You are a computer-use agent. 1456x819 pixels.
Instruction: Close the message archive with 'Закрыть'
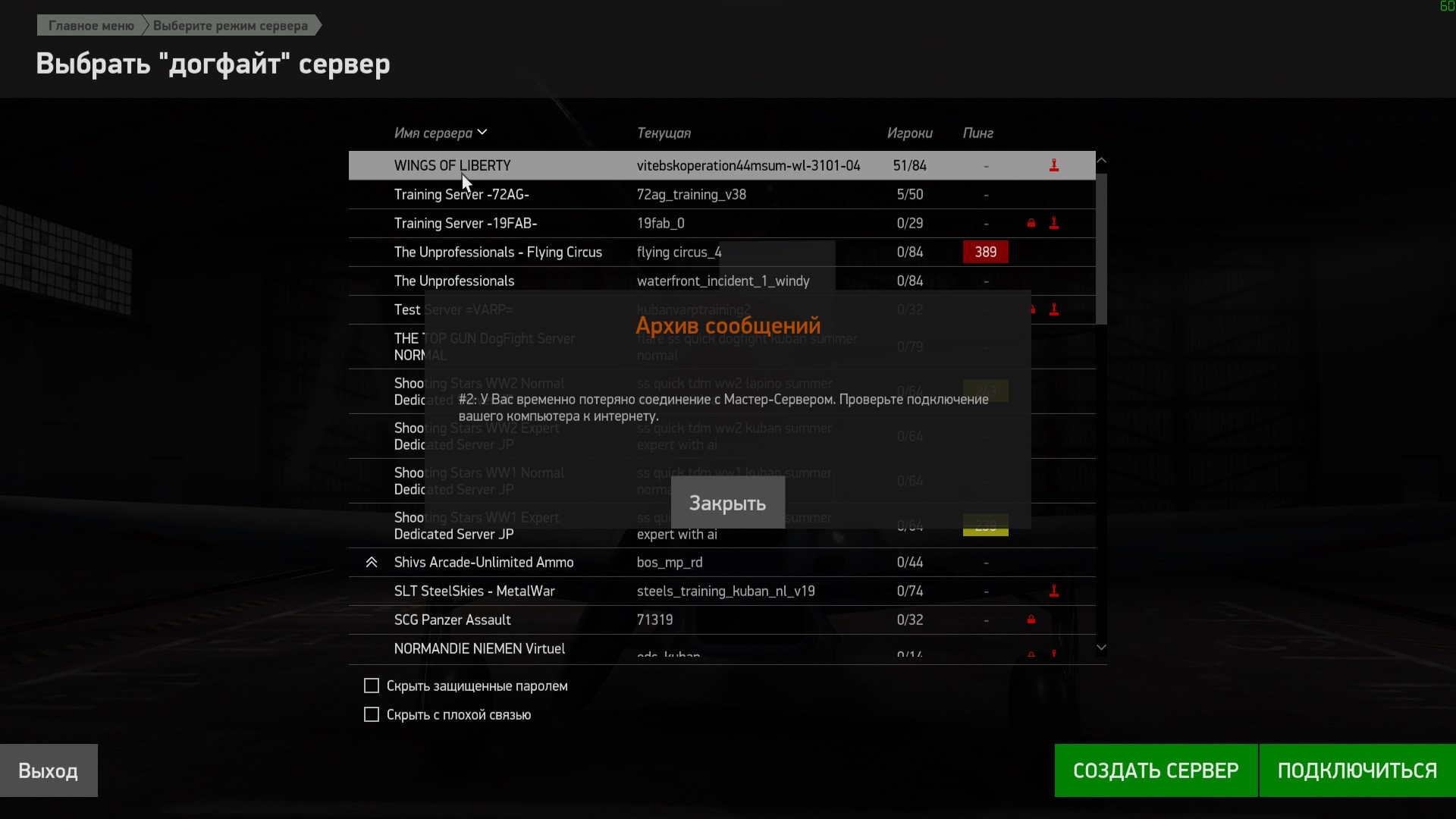pyautogui.click(x=728, y=503)
